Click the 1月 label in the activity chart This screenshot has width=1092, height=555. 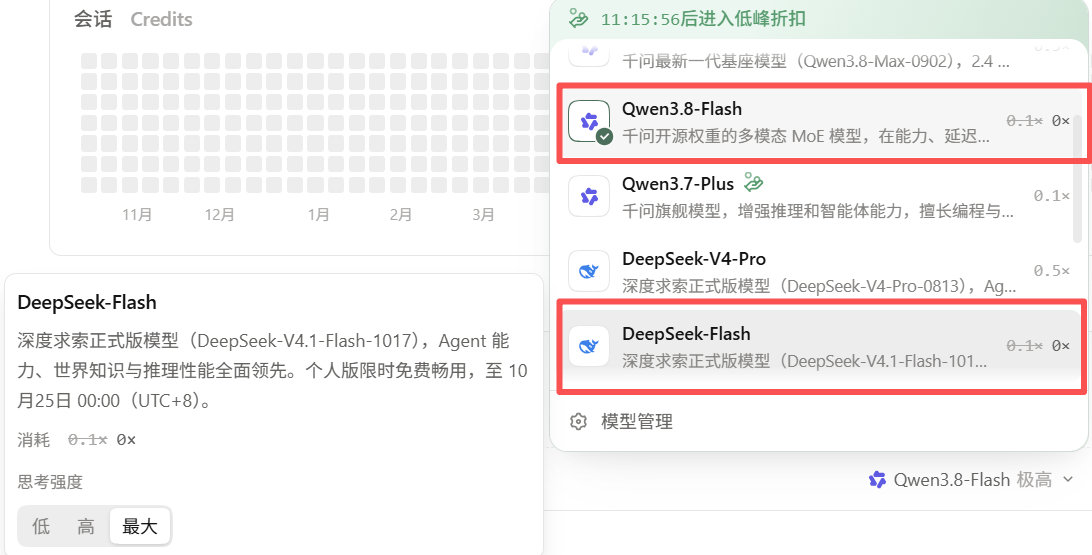[318, 214]
